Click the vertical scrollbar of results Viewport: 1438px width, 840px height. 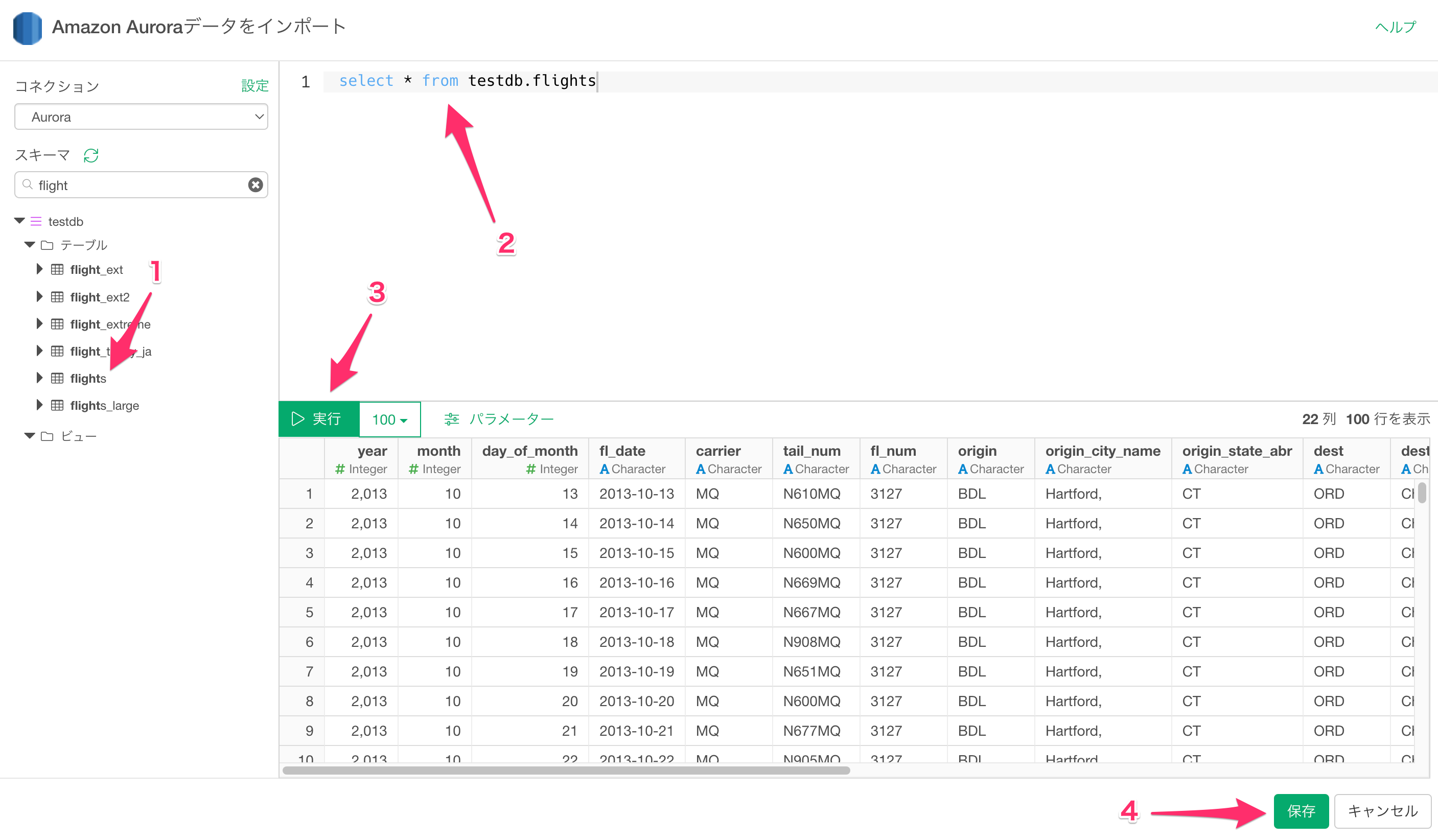(1422, 493)
